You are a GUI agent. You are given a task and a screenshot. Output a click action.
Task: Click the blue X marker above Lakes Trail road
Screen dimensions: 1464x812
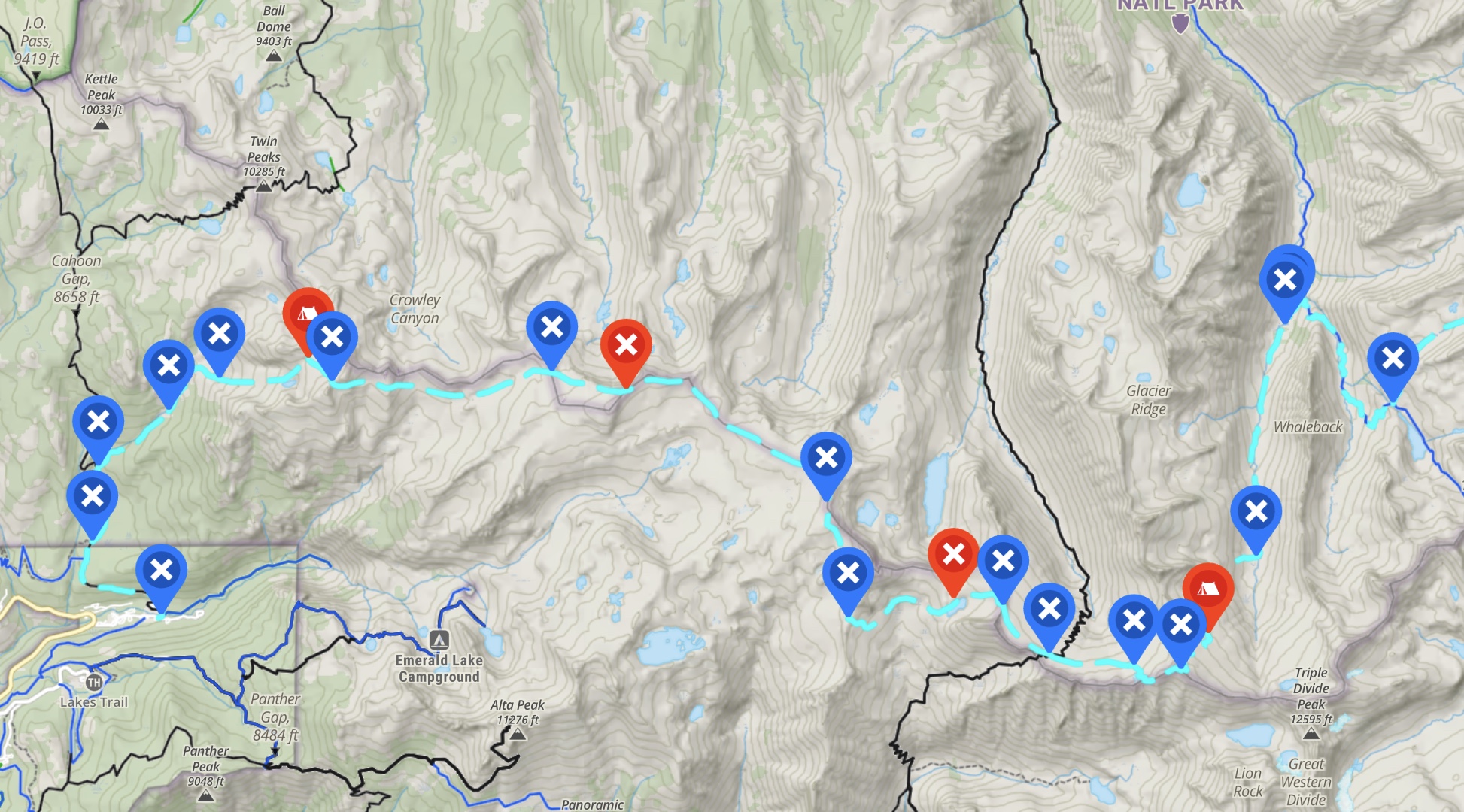pos(162,571)
